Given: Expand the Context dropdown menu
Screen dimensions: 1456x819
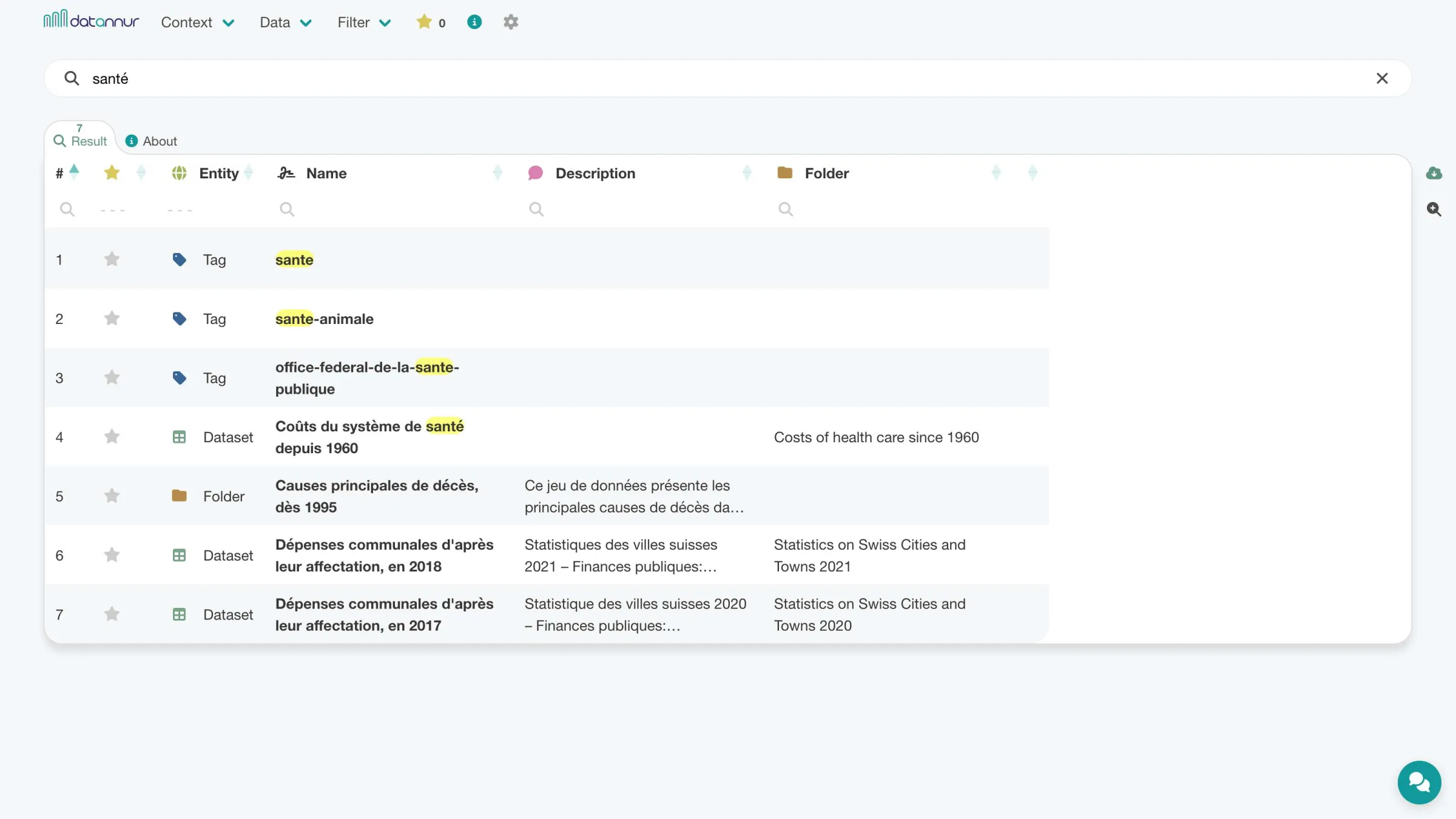Looking at the screenshot, I should coord(198,22).
